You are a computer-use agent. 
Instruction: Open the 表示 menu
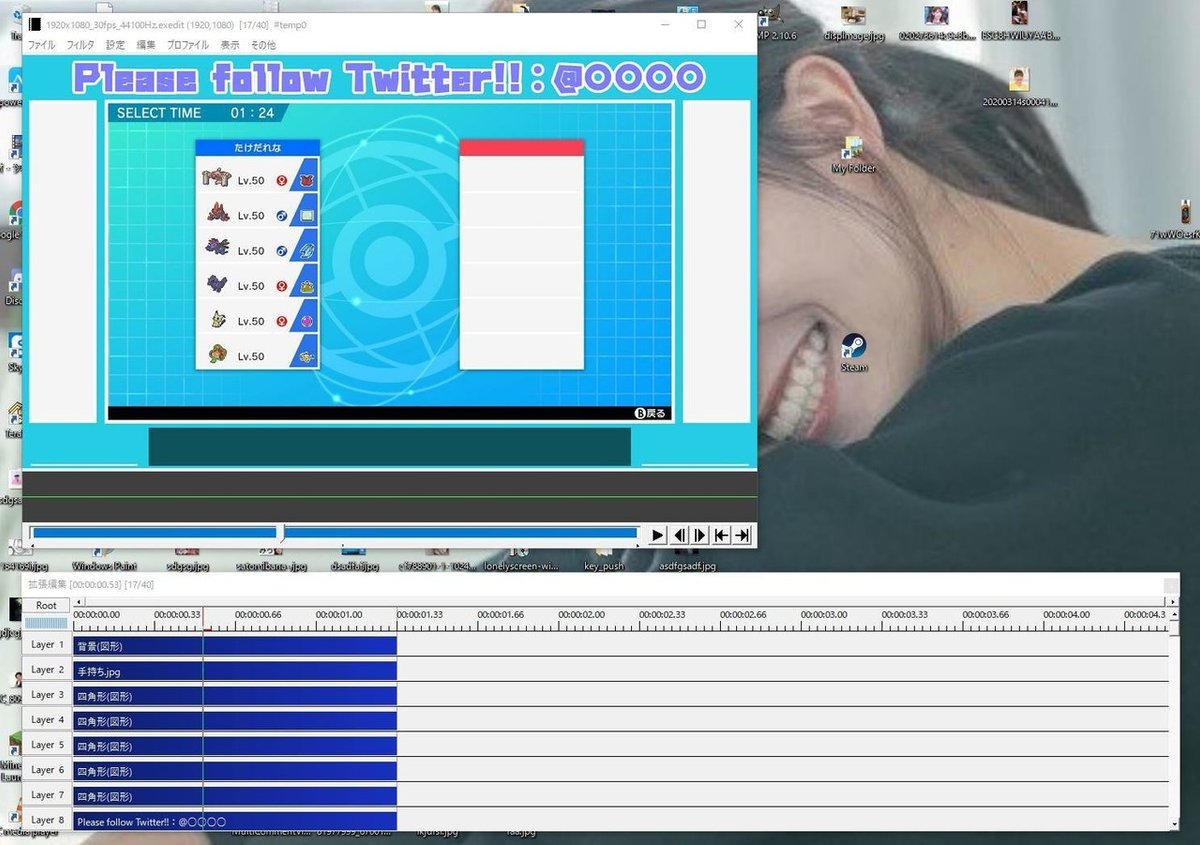[x=230, y=45]
